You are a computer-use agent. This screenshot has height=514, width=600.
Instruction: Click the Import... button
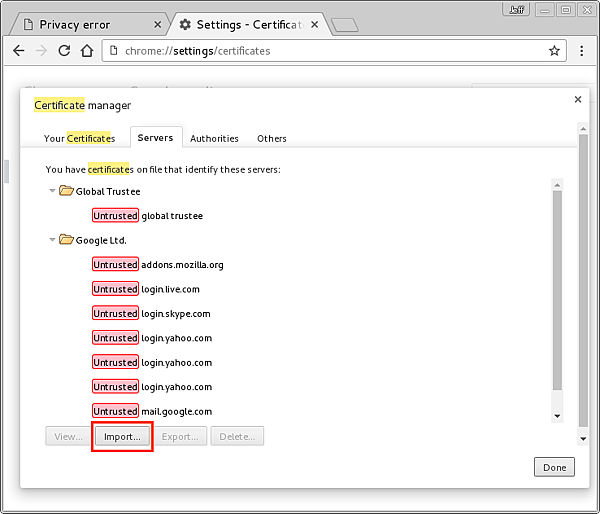[122, 436]
